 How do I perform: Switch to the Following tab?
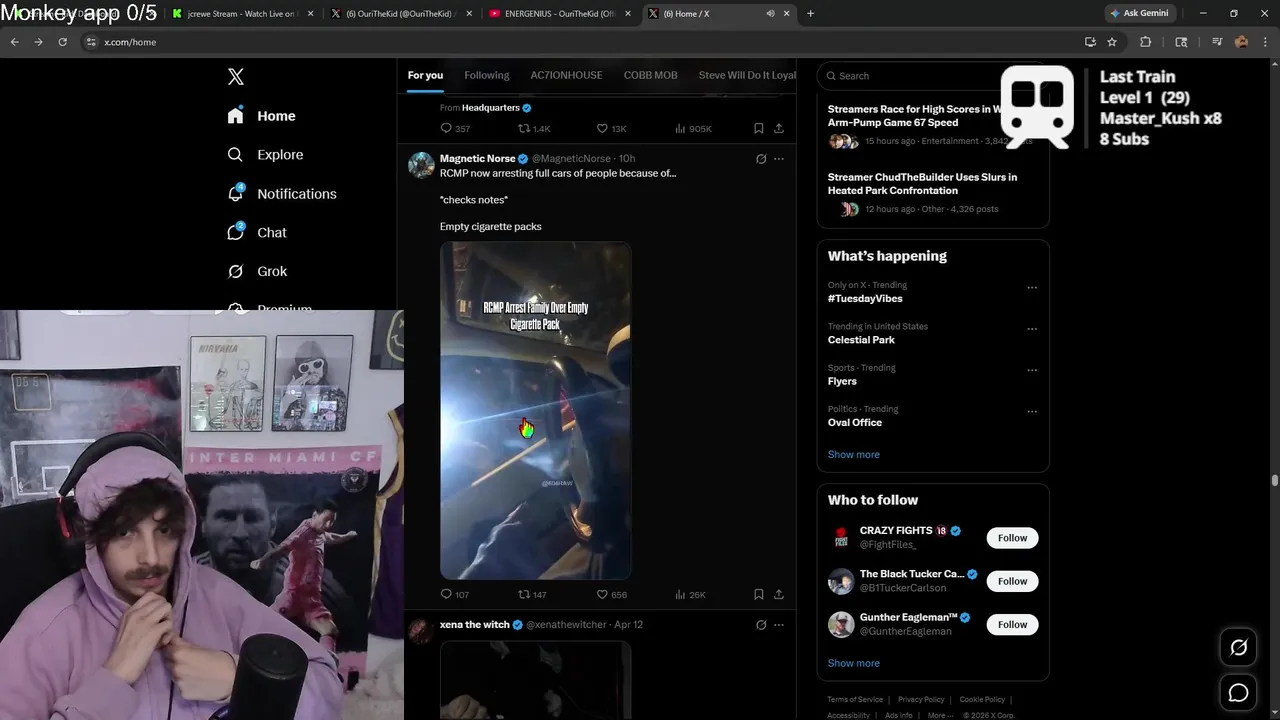[487, 75]
